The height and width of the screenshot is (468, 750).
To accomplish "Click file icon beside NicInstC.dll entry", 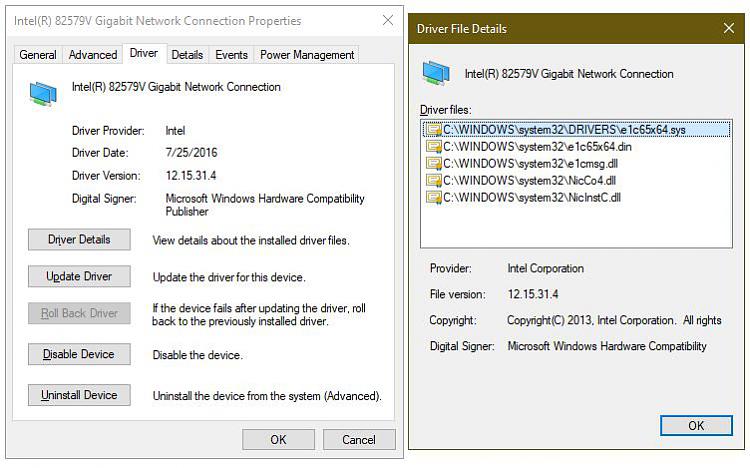I will 434,197.
